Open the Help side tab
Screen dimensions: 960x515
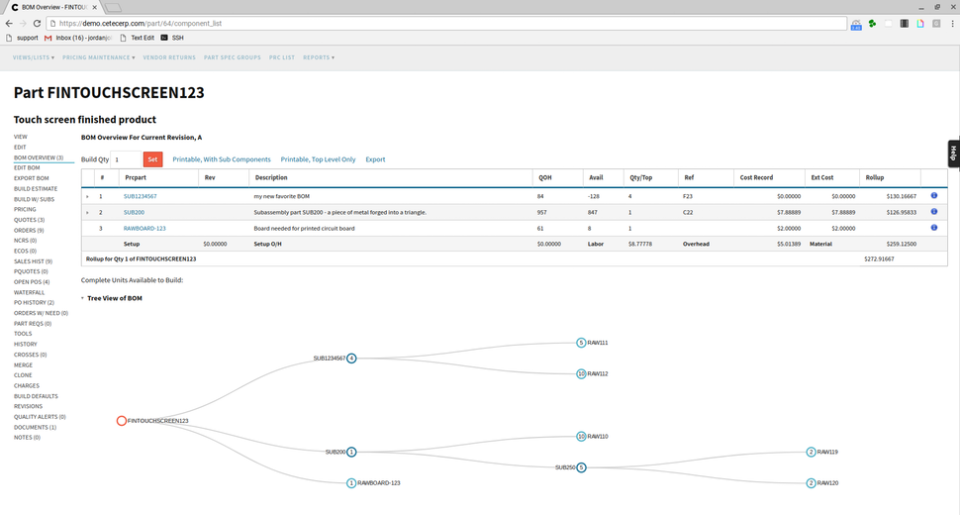pyautogui.click(x=953, y=153)
